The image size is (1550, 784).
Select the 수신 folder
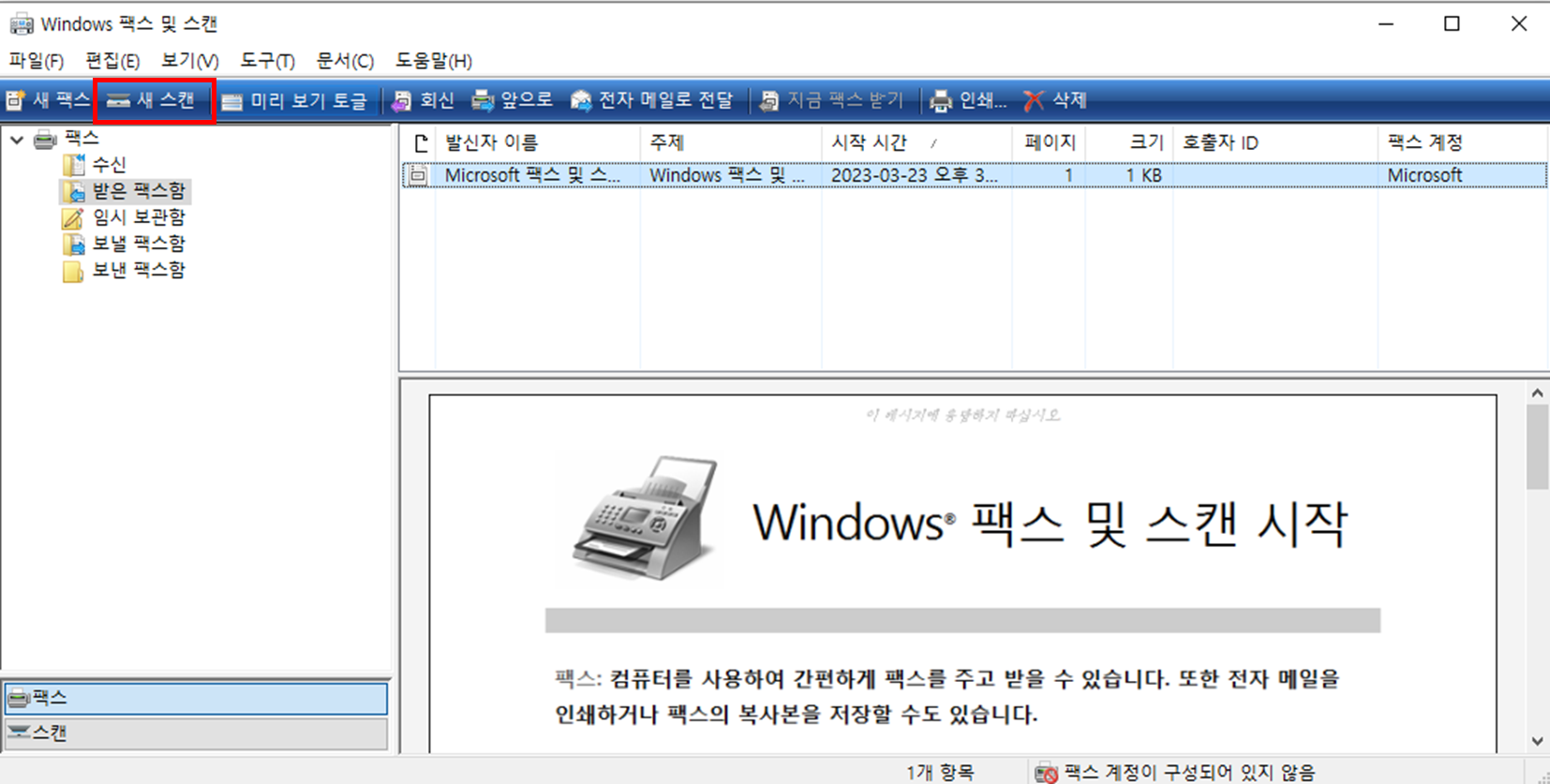tap(110, 165)
